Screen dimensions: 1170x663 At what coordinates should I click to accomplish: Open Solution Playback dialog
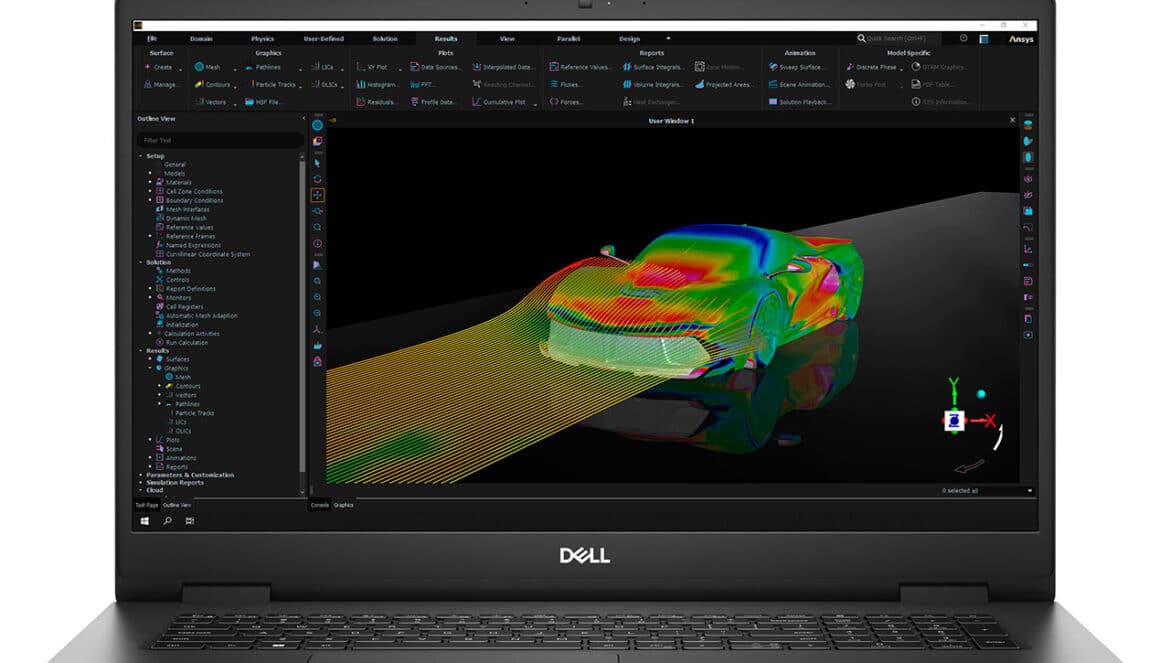click(x=798, y=102)
